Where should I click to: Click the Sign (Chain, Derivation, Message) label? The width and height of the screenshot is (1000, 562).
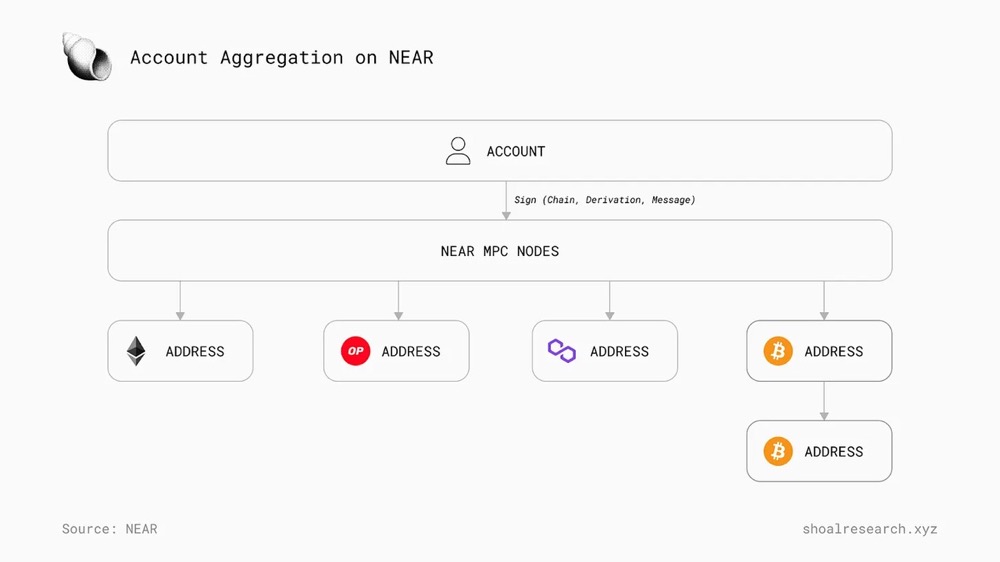(605, 200)
